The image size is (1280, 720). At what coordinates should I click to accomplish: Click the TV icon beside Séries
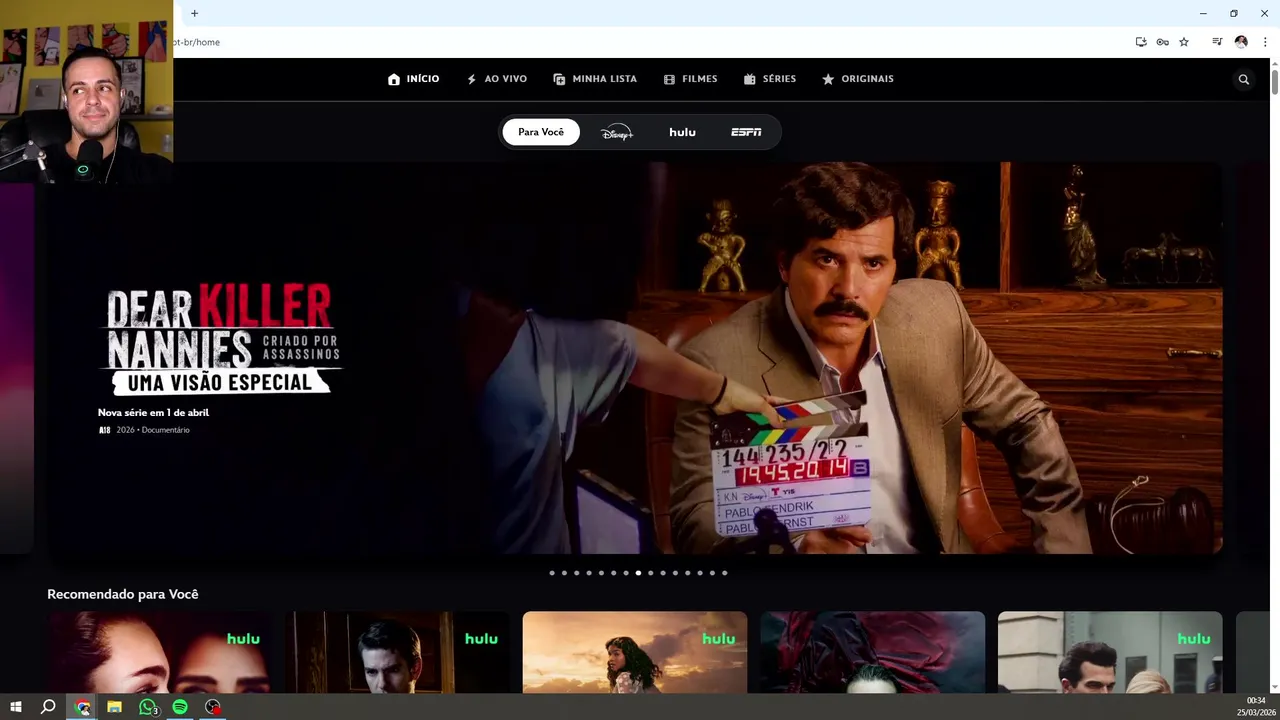tap(750, 79)
